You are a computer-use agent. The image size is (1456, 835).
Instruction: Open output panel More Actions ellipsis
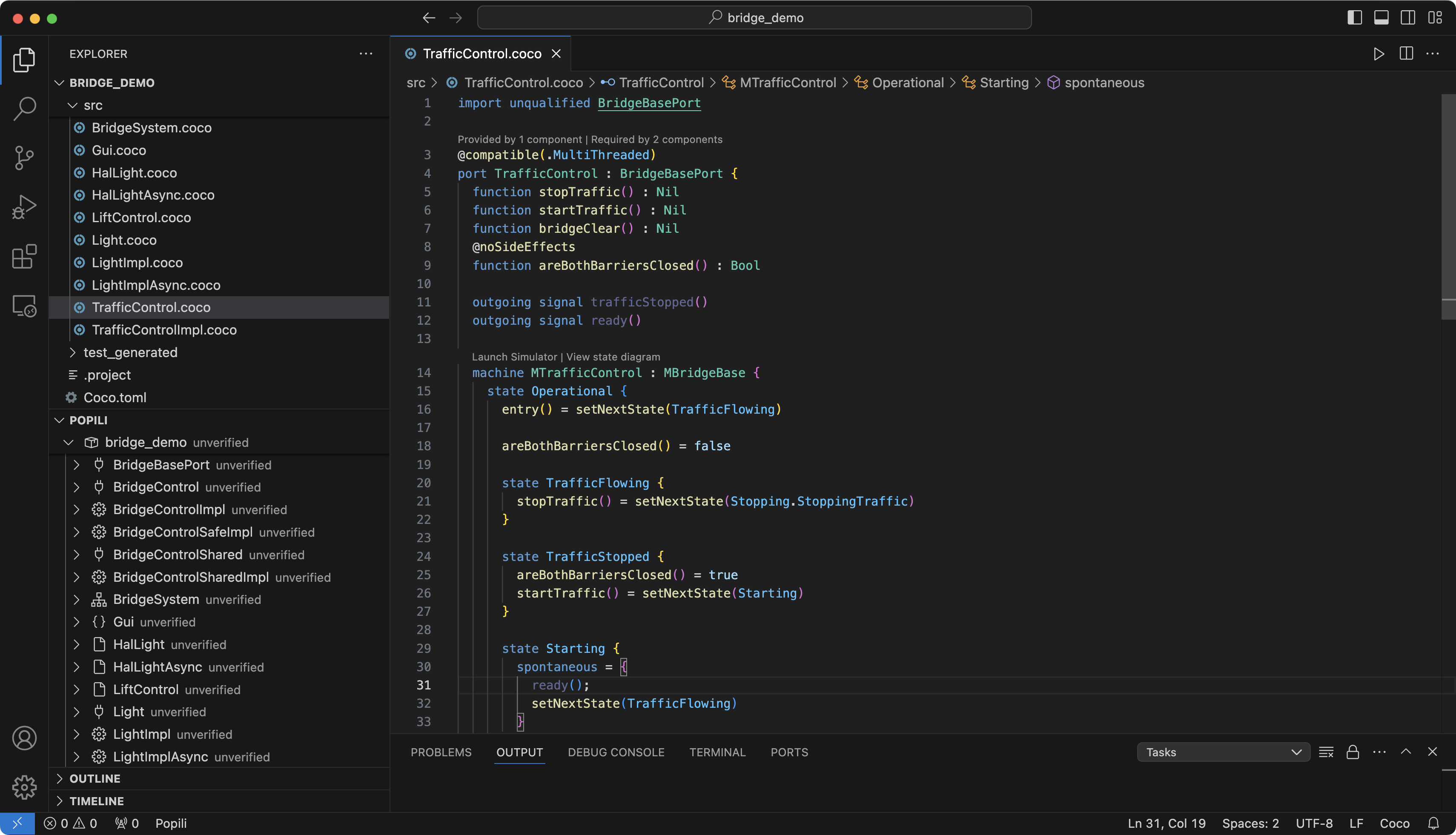1379,752
